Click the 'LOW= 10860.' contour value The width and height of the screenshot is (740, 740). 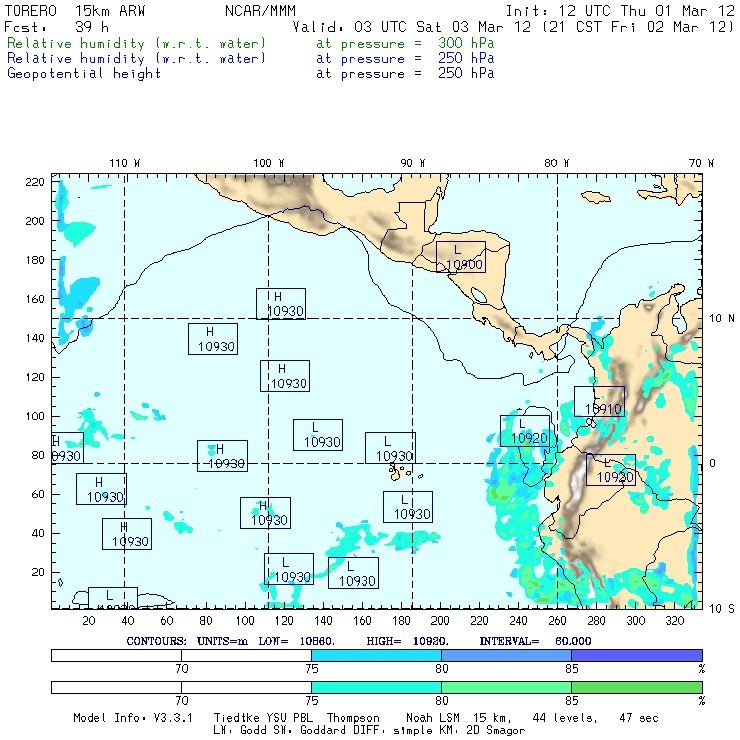[x=296, y=641]
